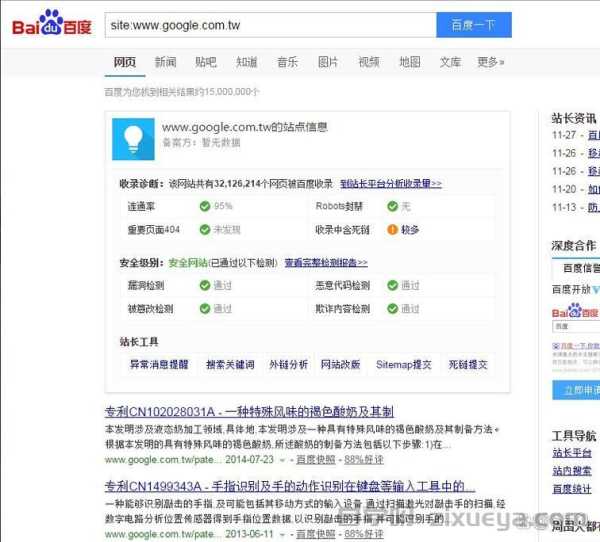
Task: Open 站内搜索 in 工具导航
Action: [x=572, y=471]
